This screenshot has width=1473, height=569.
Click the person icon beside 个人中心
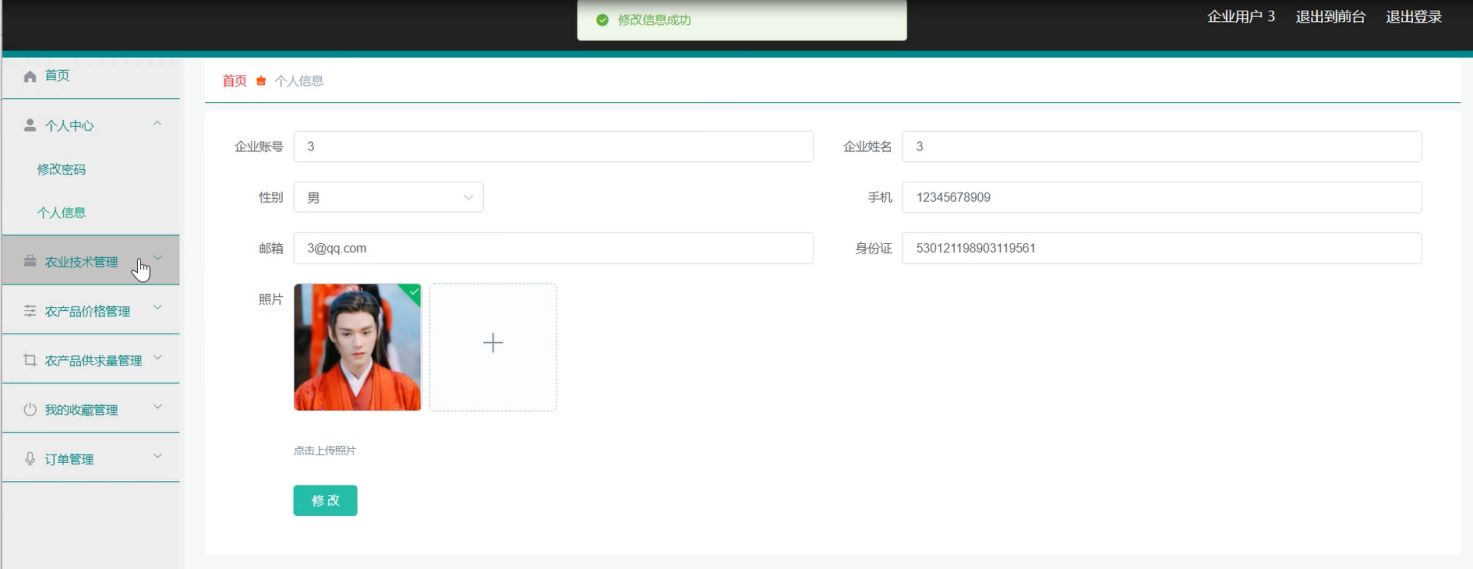pos(30,125)
